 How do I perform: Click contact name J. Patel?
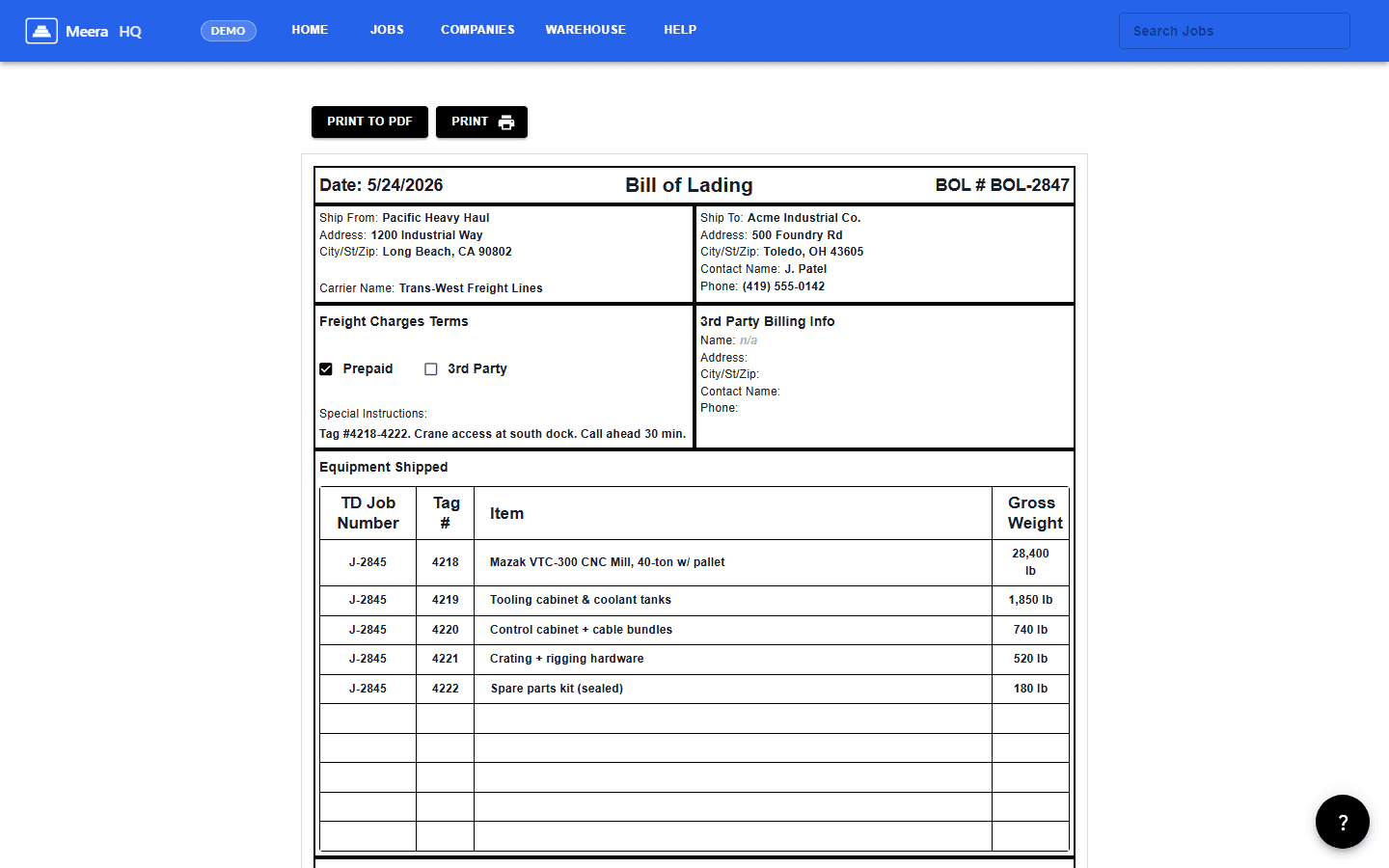point(805,269)
